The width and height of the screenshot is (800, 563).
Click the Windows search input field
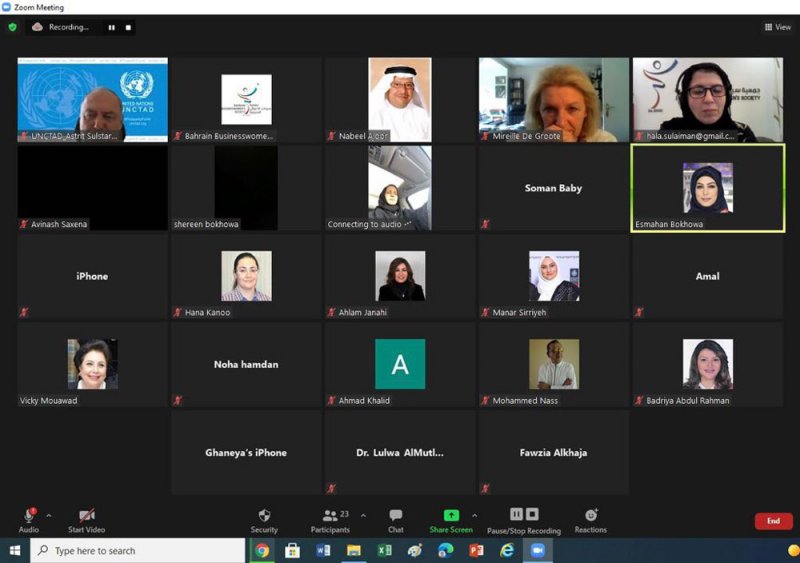pos(138,551)
